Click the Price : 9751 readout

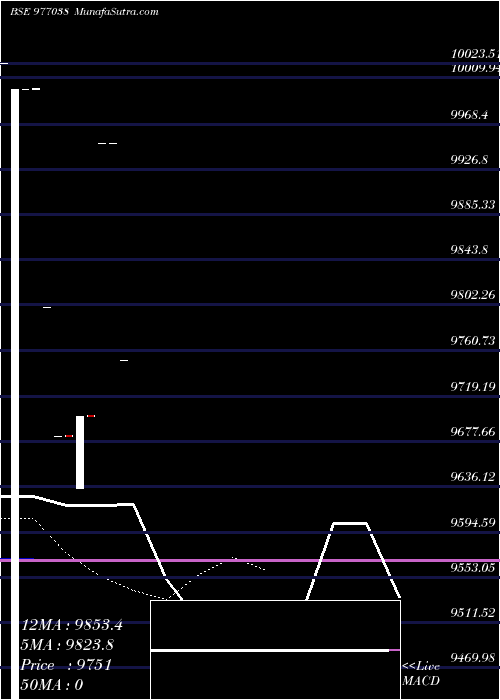[66, 665]
